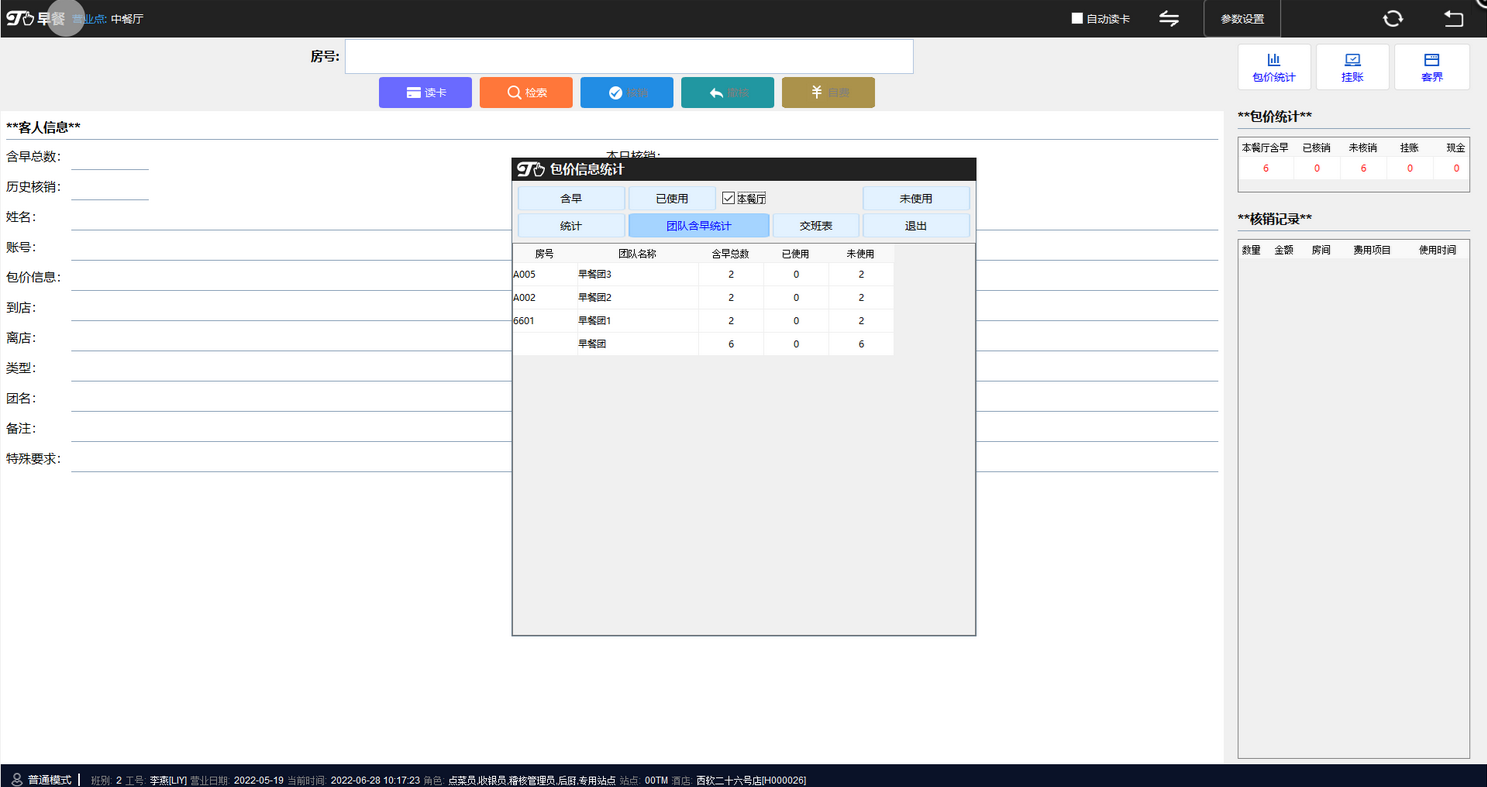The image size is (1487, 787).
Task: Click the 房号 room number input field
Action: [x=628, y=57]
